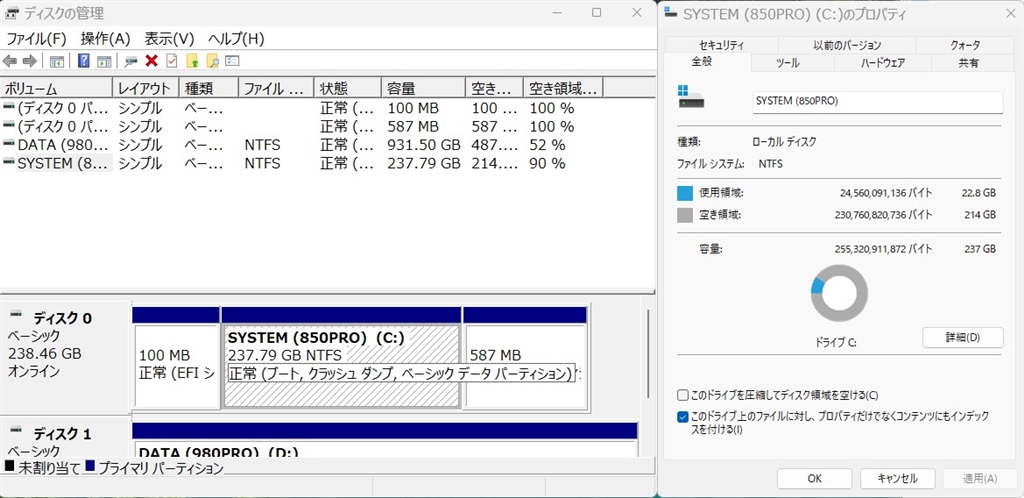Click the ディスク 0 label
Screen dimensions: 1024x498
pyautogui.click(x=63, y=319)
